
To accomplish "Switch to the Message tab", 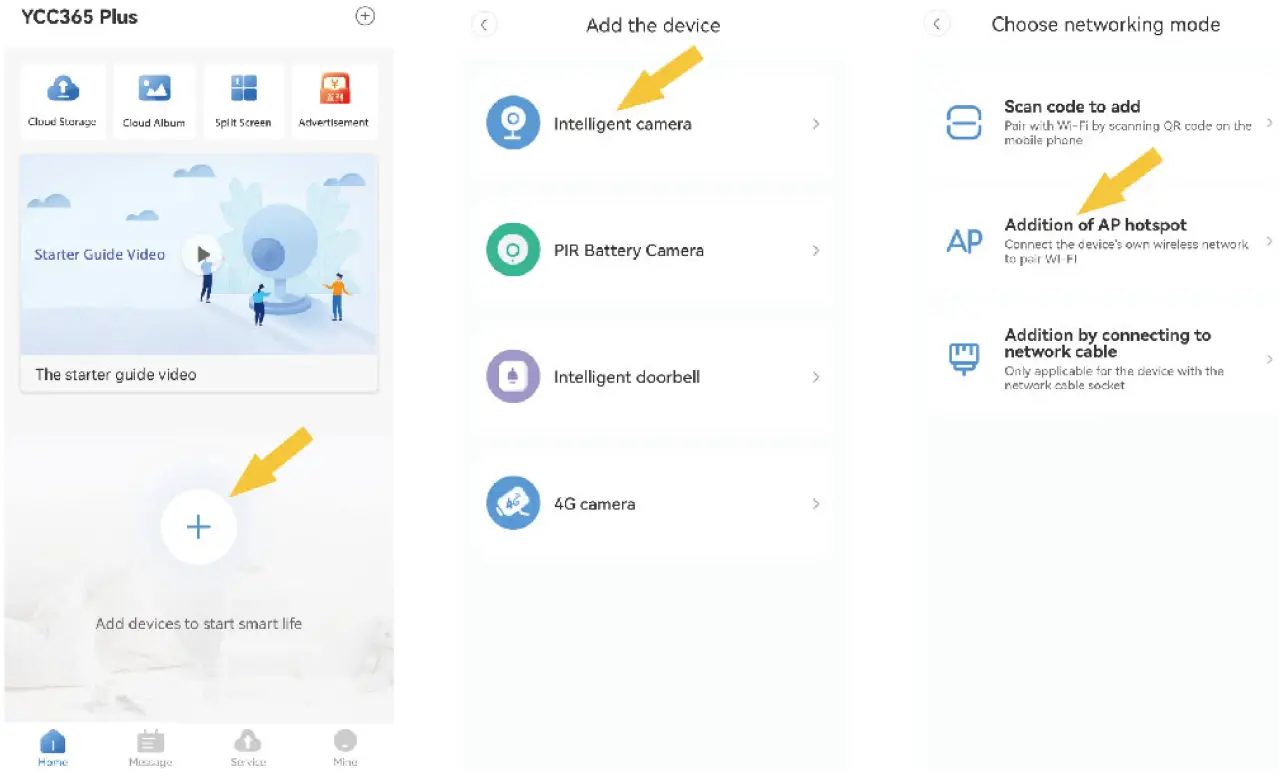I will (150, 748).
